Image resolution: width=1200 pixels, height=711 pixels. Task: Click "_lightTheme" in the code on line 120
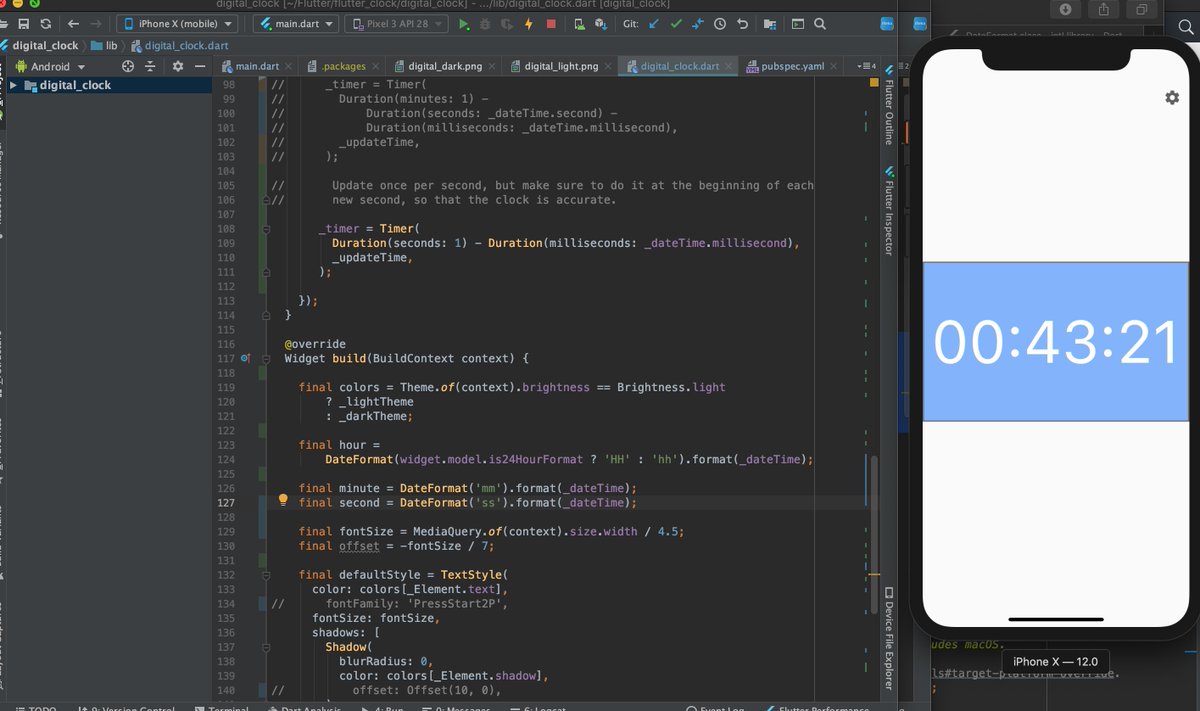coord(375,402)
